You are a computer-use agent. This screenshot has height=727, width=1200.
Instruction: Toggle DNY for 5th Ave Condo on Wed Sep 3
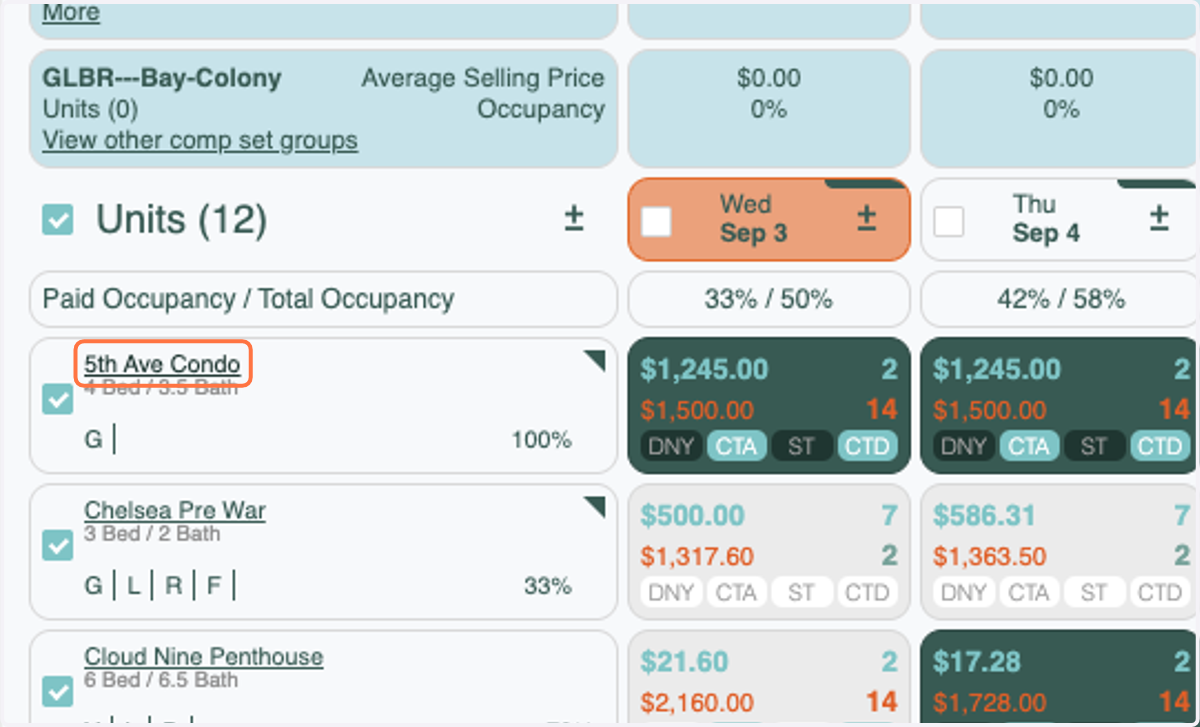[x=671, y=446]
